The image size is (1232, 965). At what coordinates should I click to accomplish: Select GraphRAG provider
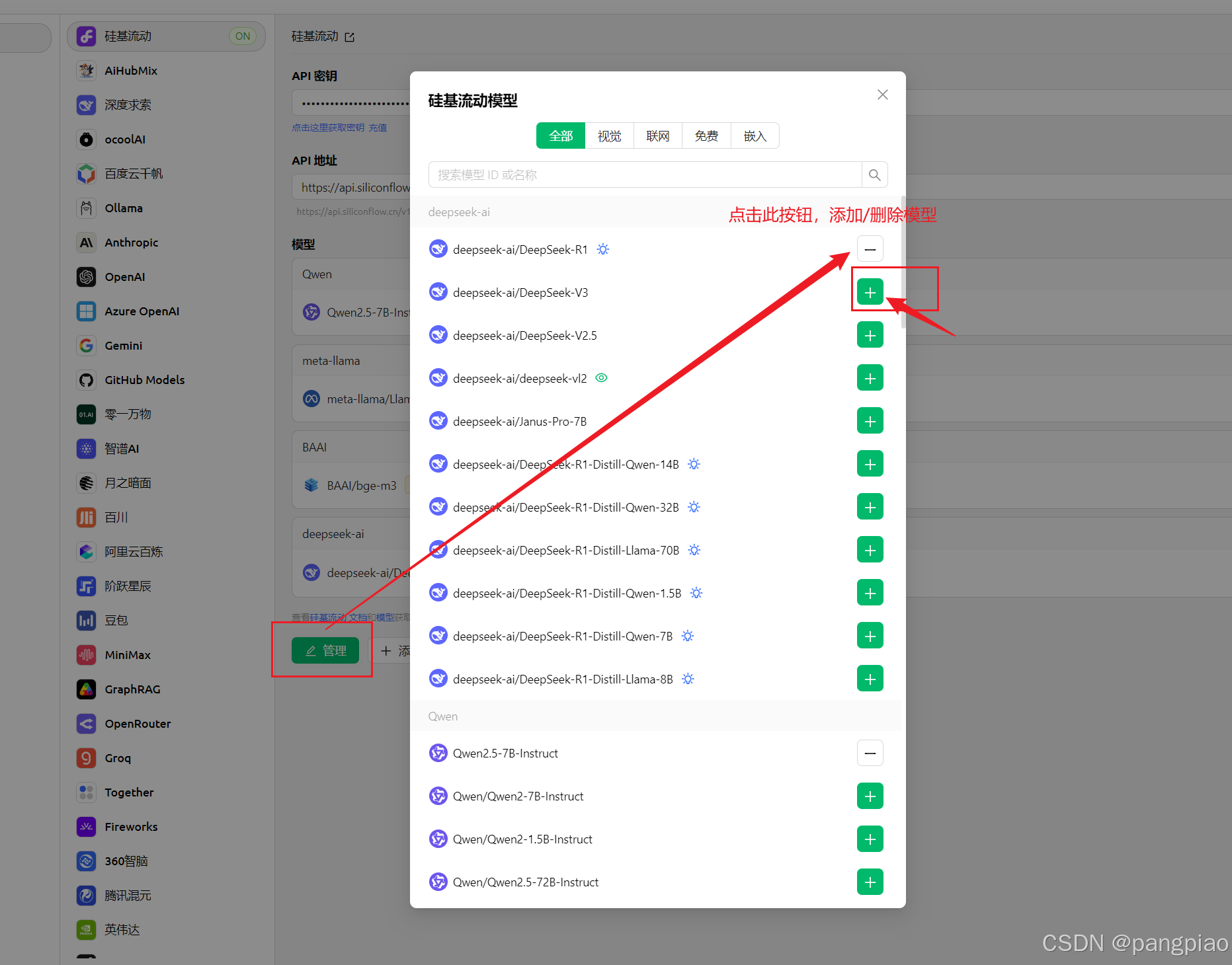pos(165,689)
